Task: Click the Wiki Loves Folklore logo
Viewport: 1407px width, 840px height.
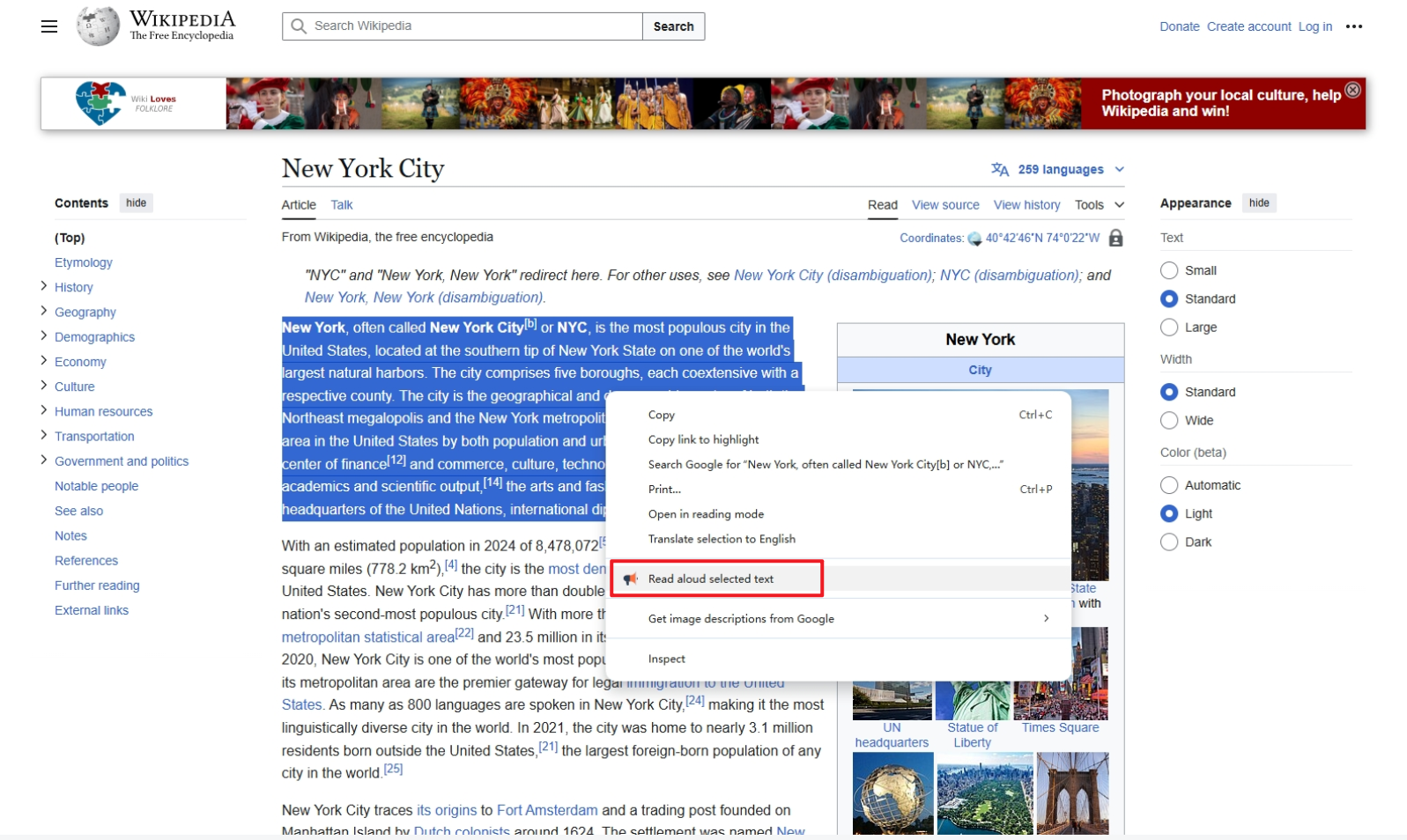Action: (x=127, y=103)
